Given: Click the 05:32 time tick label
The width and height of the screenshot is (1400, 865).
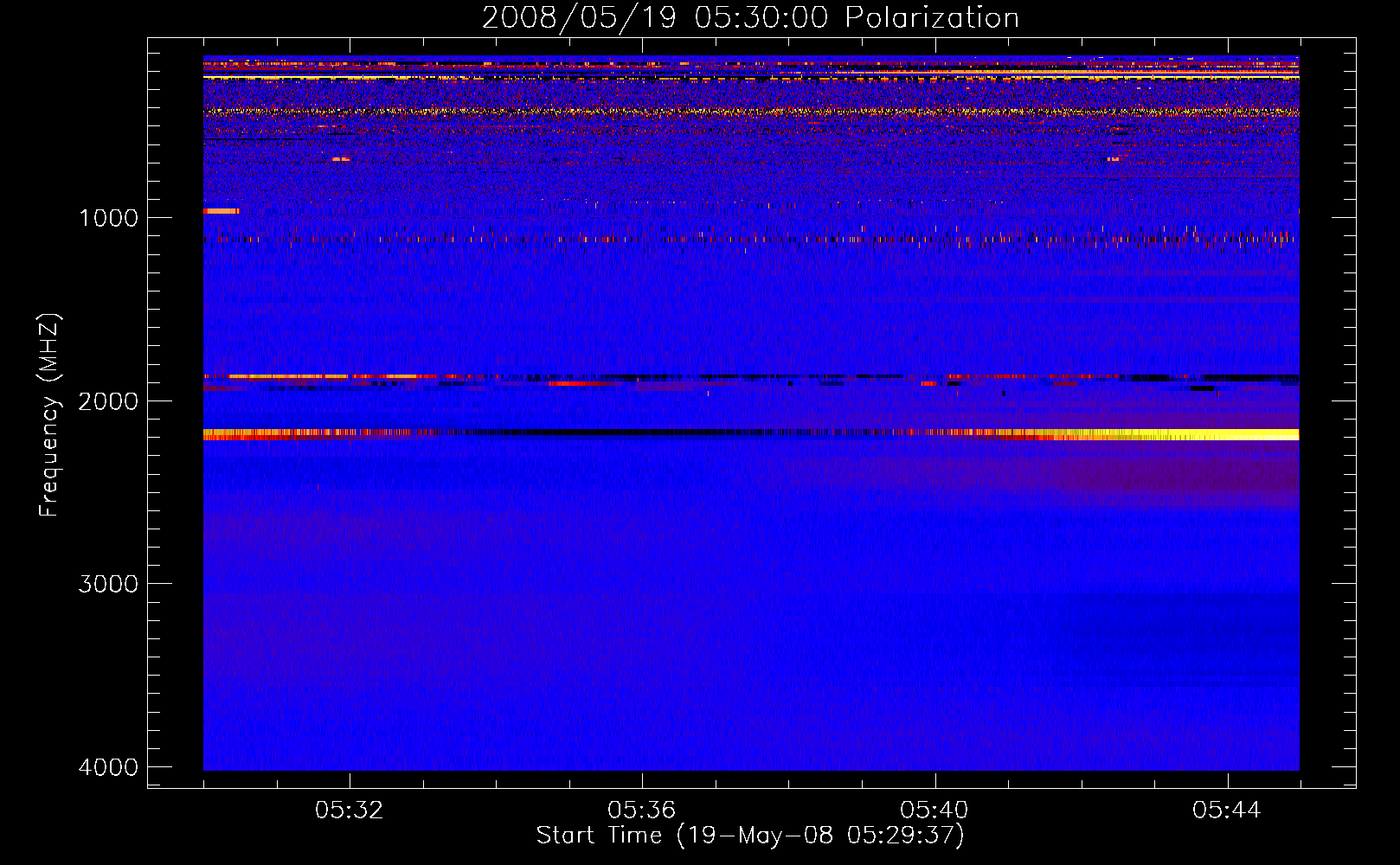Looking at the screenshot, I should click(x=350, y=811).
